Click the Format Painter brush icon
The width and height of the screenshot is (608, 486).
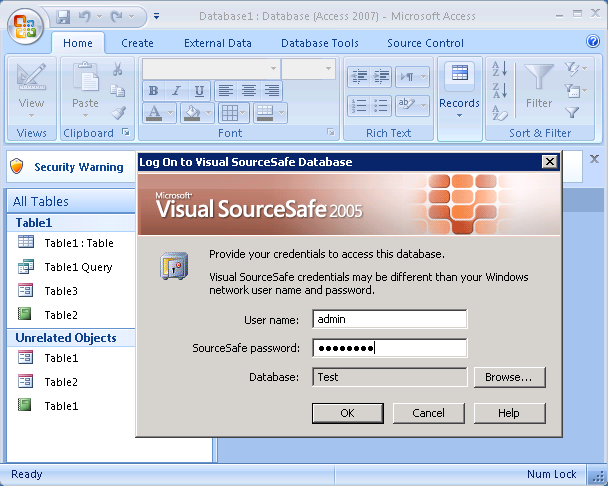click(118, 113)
